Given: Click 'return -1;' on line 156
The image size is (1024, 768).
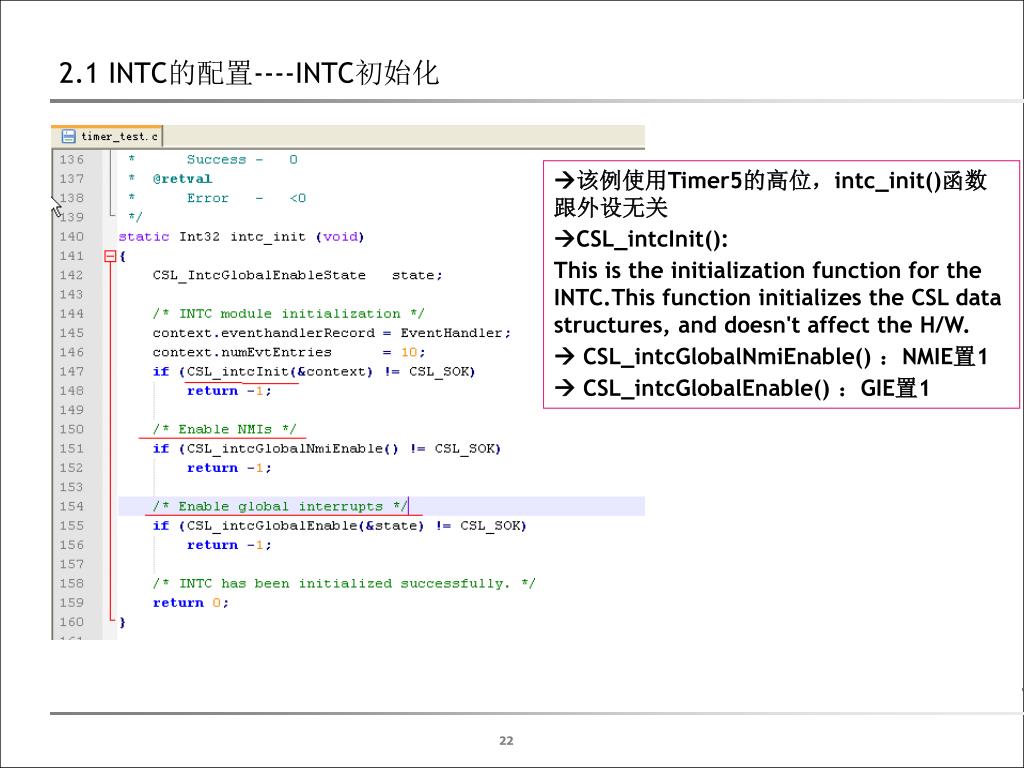Looking at the screenshot, I should (229, 545).
